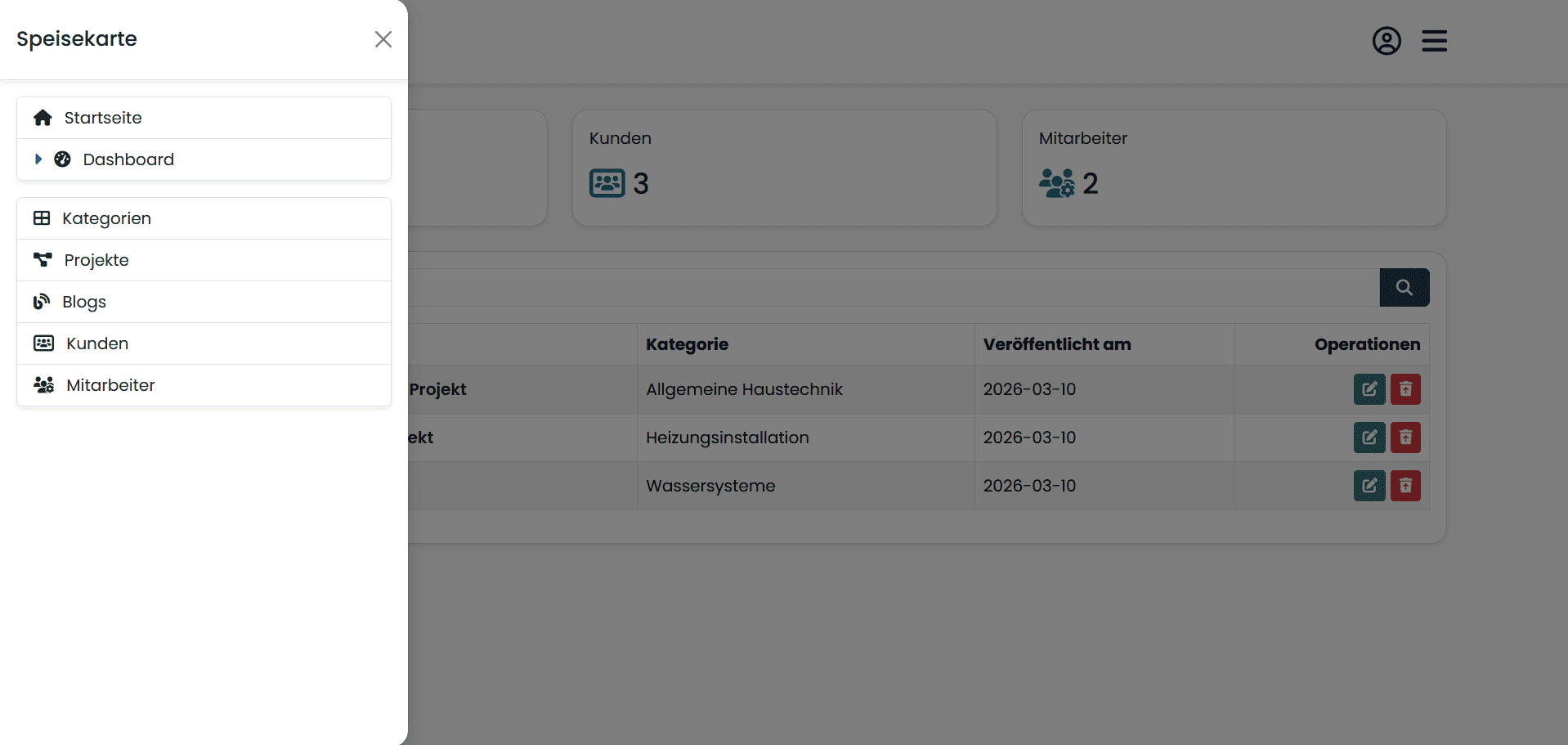The width and height of the screenshot is (1568, 745).
Task: Click the Kunden statistics card
Action: point(783,168)
